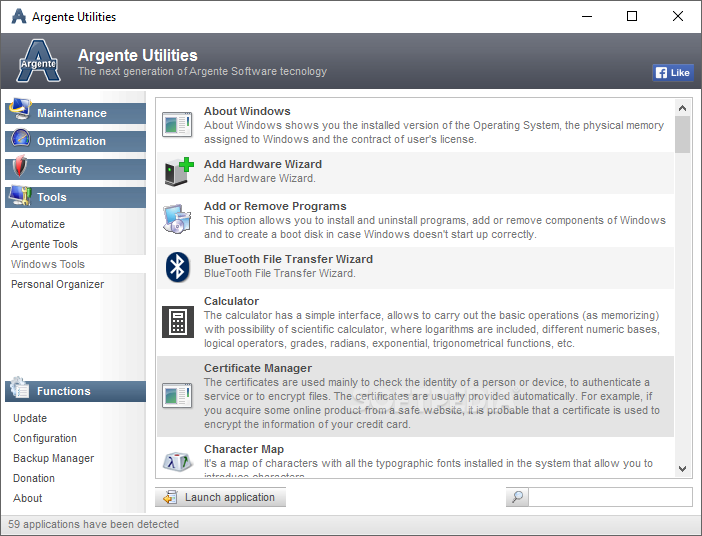Click the Certificate Manager icon
Viewport: 702px width, 536px height.
tap(177, 396)
